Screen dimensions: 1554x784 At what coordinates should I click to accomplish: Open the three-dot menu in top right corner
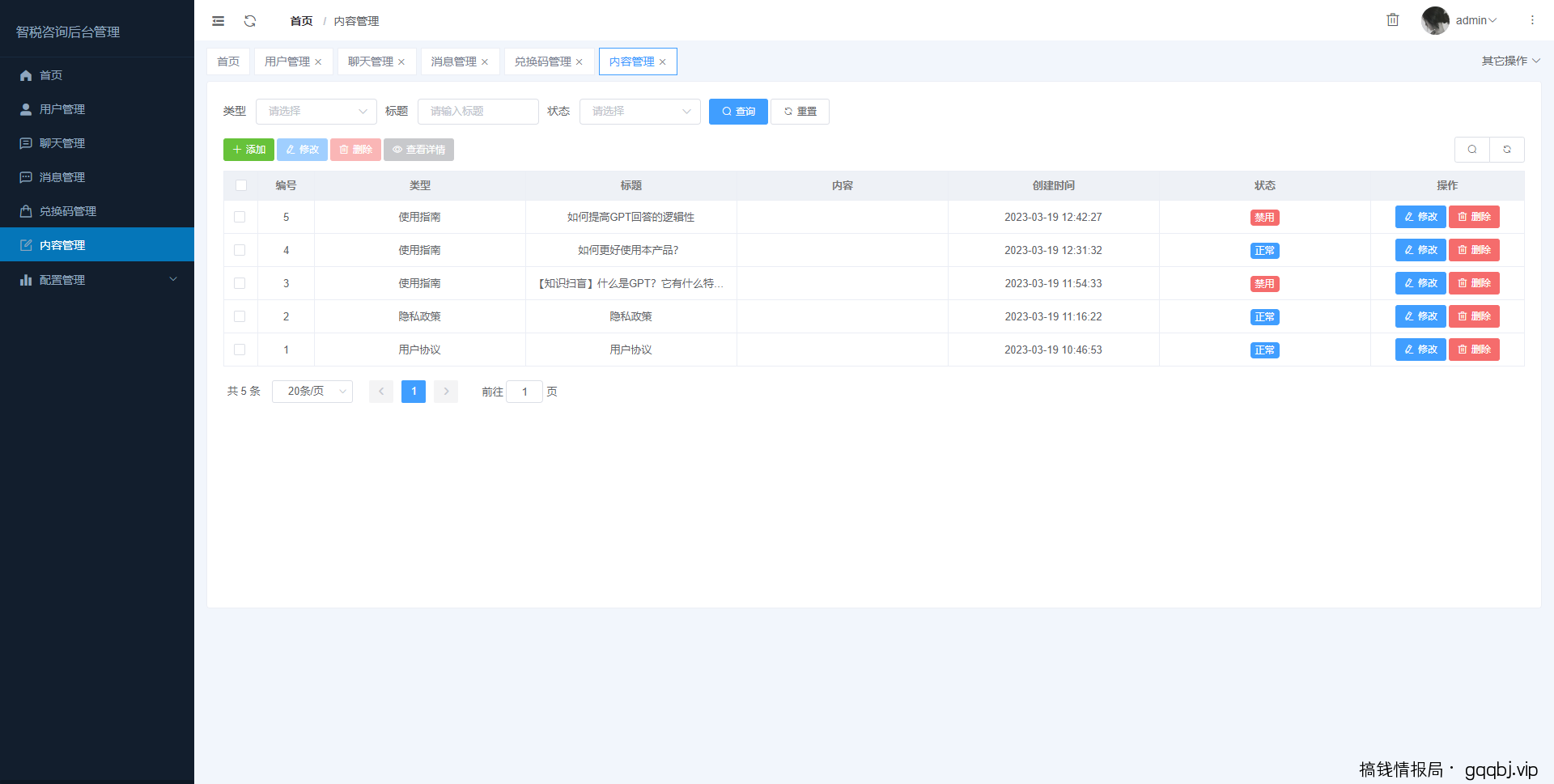tap(1532, 20)
